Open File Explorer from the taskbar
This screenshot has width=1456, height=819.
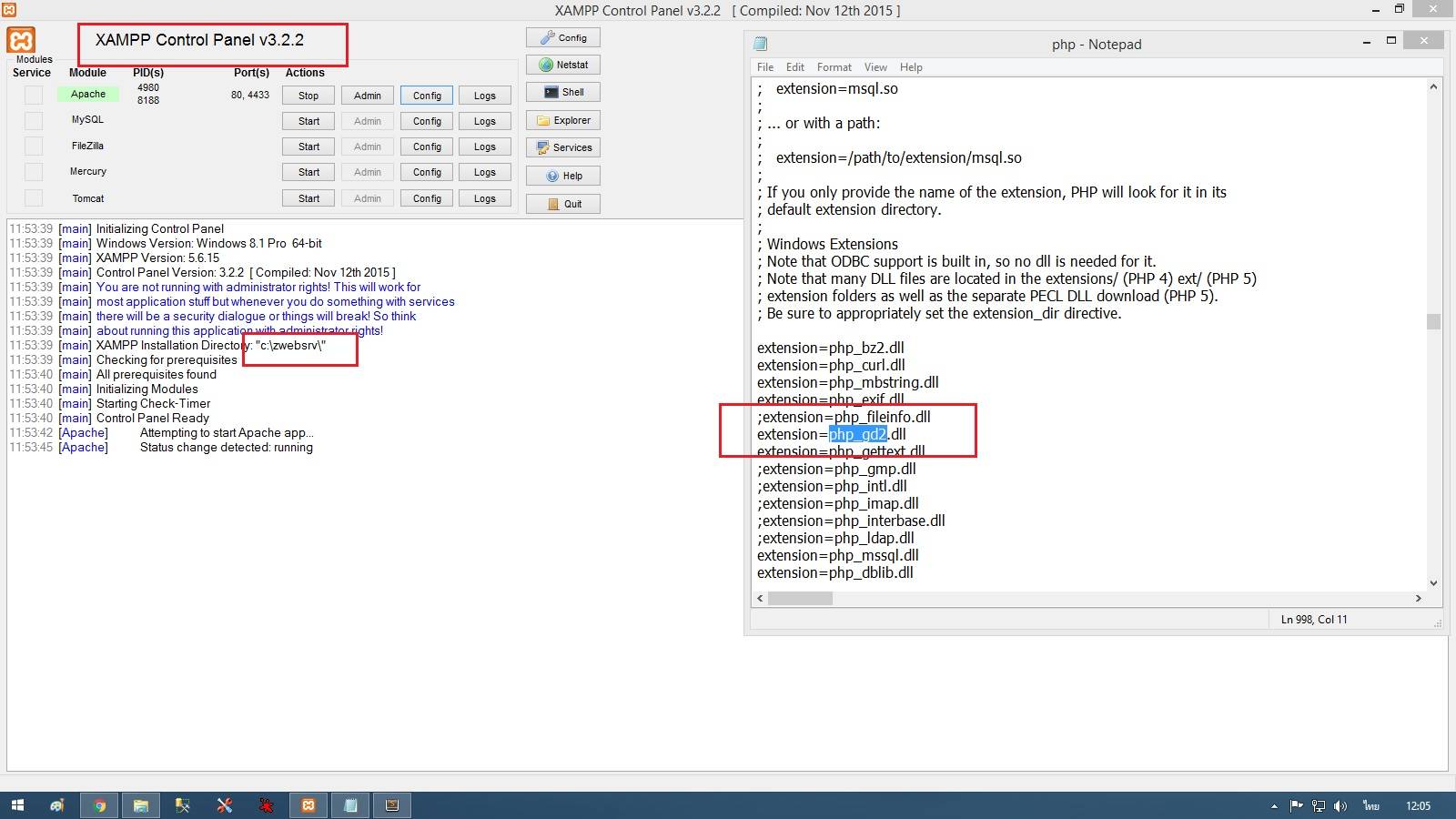coord(141,805)
